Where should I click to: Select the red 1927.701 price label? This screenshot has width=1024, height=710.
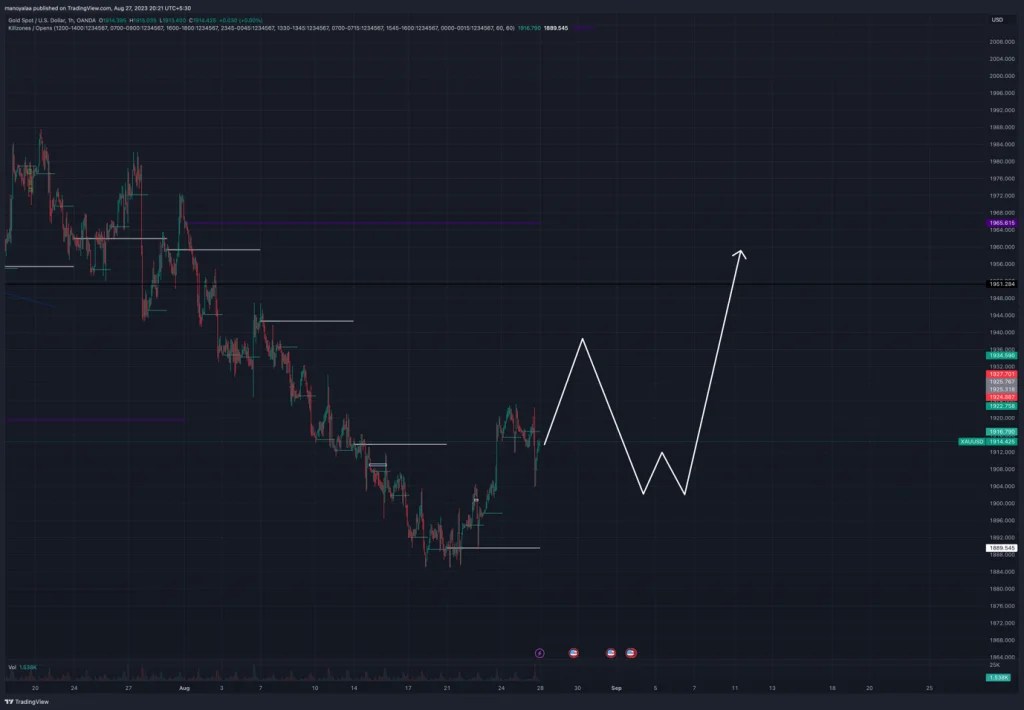pyautogui.click(x=1002, y=374)
